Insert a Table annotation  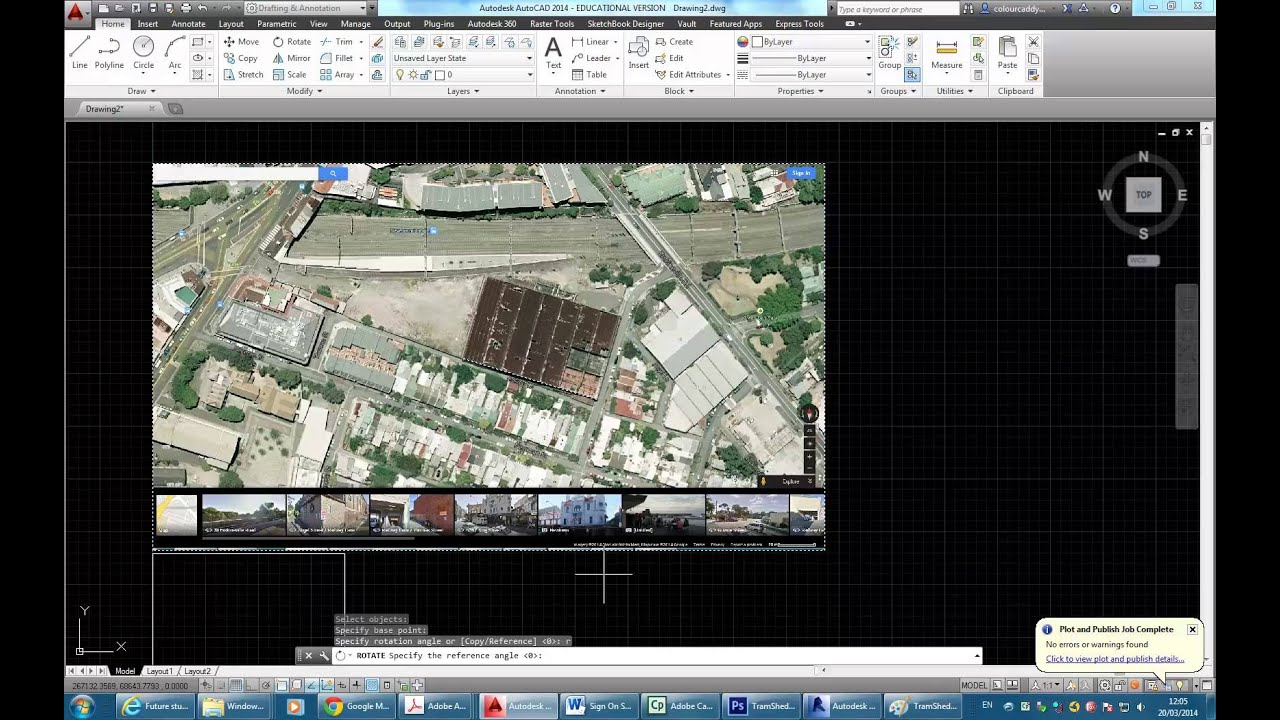click(589, 74)
